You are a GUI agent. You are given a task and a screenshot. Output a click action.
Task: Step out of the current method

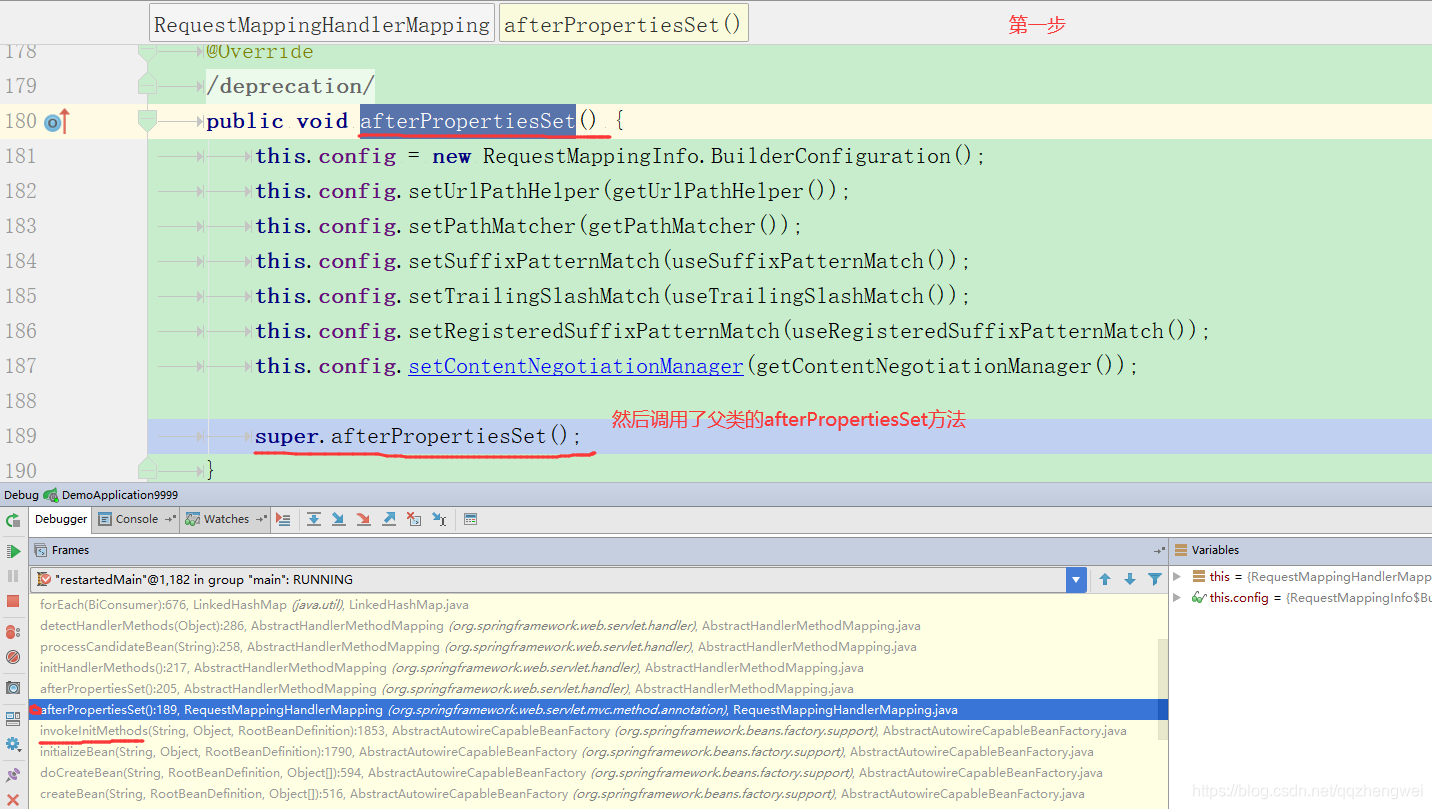[388, 519]
